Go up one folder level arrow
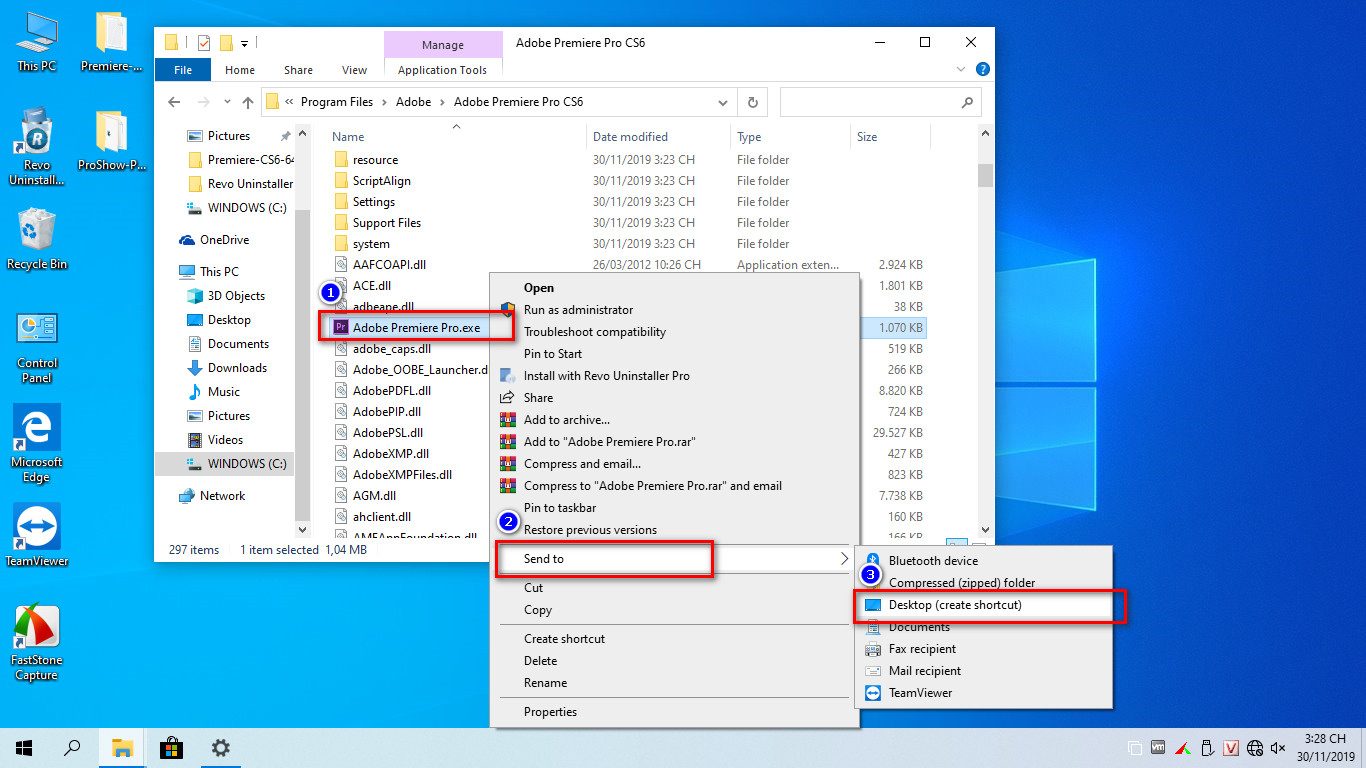Viewport: 1366px width, 768px height. pyautogui.click(x=248, y=102)
